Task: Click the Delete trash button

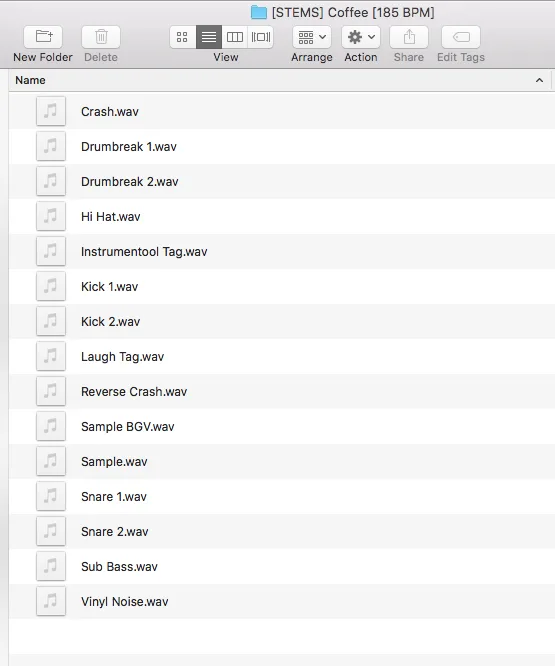Action: point(101,37)
